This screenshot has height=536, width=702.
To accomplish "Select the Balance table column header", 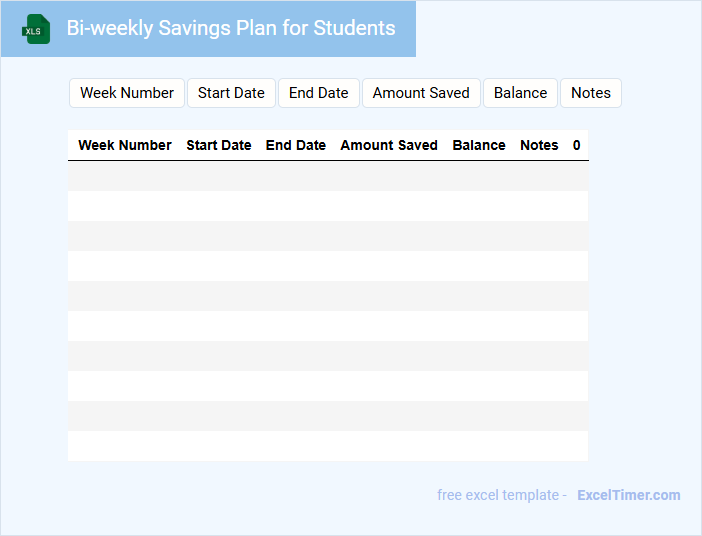I will pyautogui.click(x=479, y=145).
